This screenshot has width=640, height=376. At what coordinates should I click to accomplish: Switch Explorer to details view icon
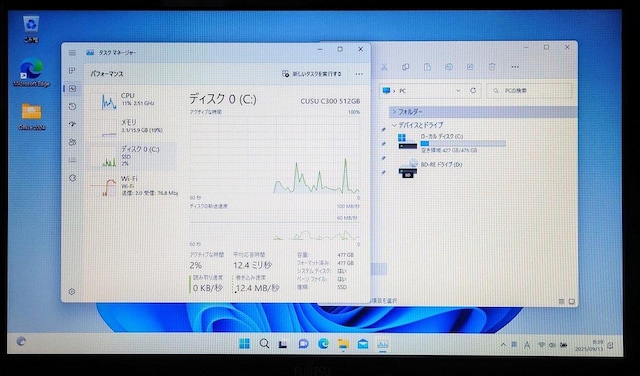(562, 302)
